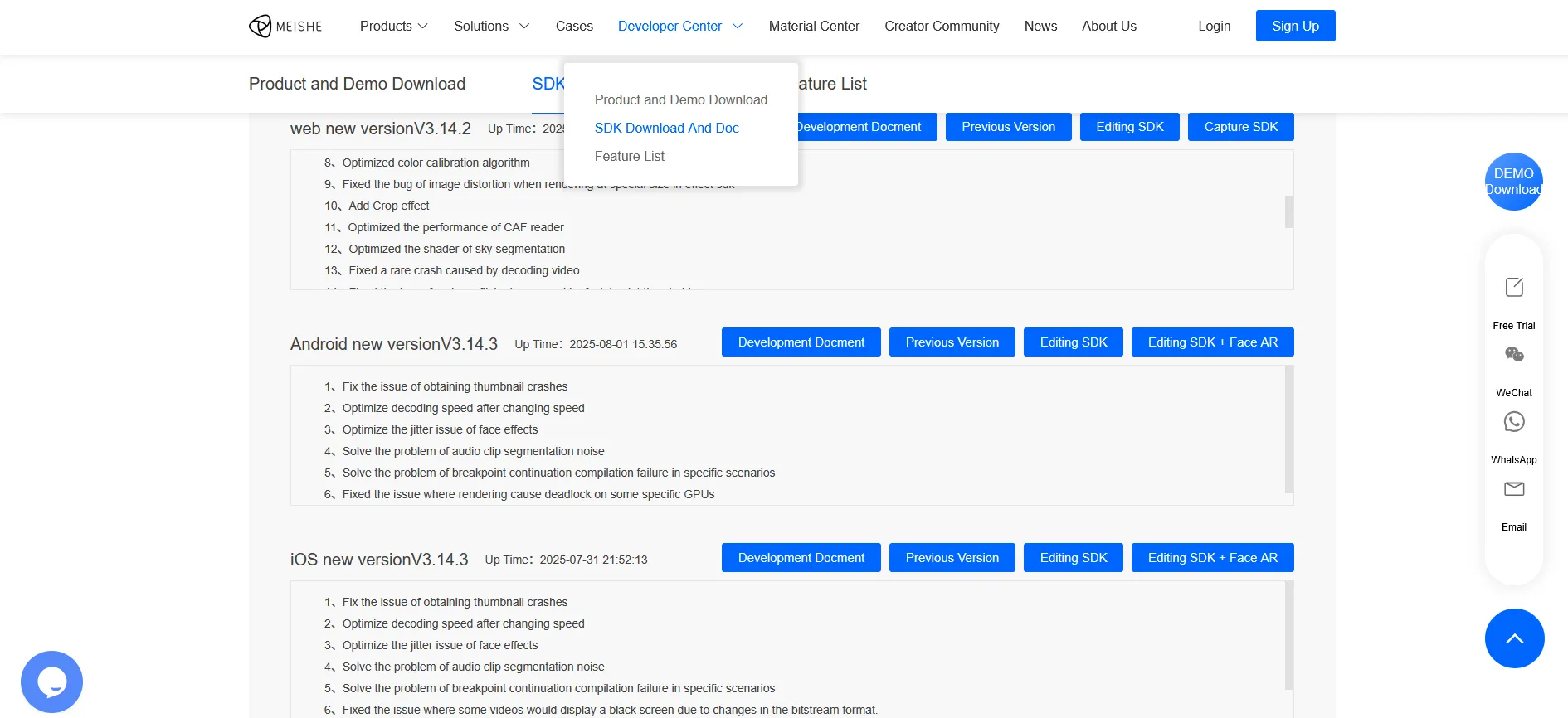This screenshot has height=718, width=1568.
Task: Select Feature List from dropdown menu
Action: (629, 156)
